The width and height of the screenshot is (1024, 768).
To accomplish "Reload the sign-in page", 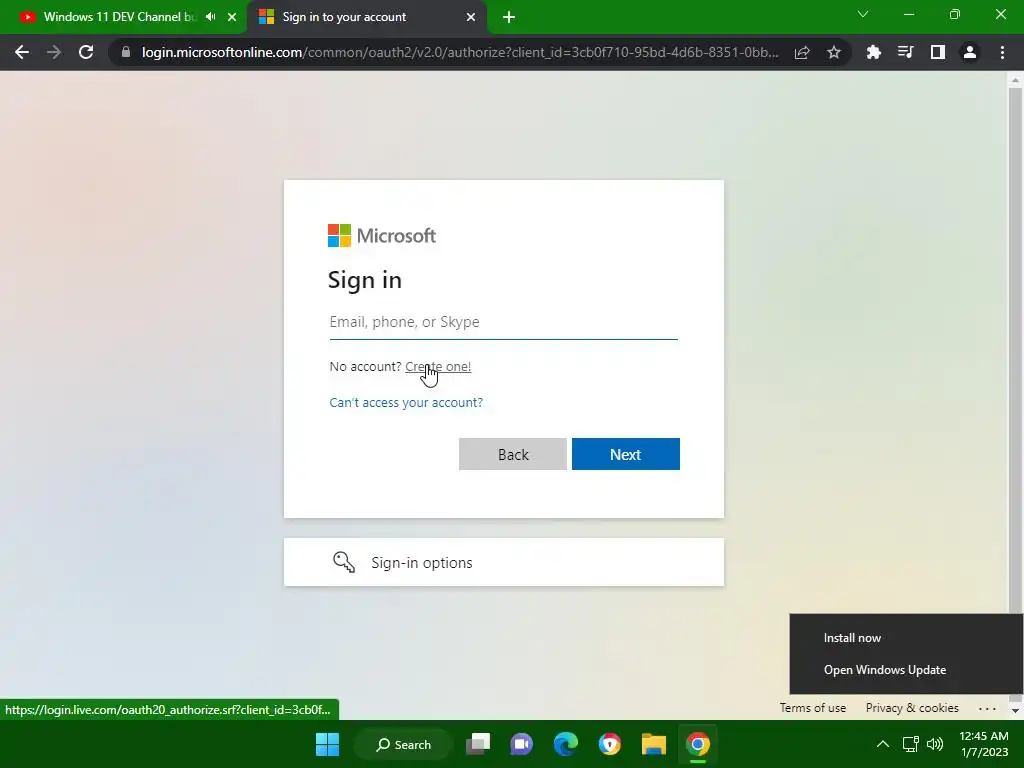I will click(x=86, y=52).
